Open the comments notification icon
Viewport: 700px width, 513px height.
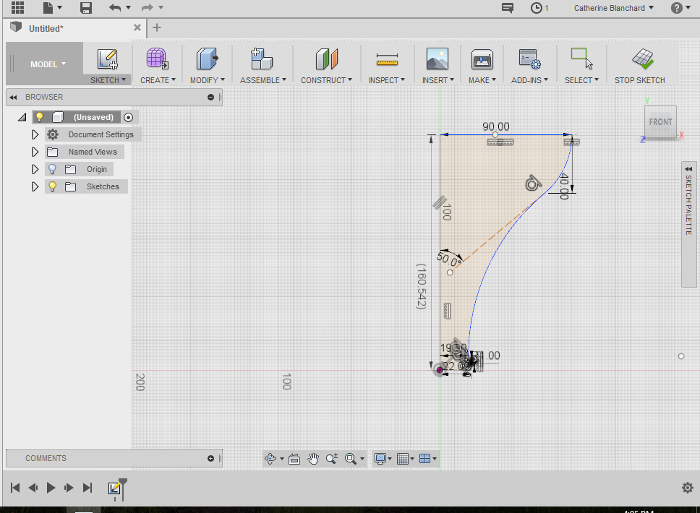(x=508, y=8)
